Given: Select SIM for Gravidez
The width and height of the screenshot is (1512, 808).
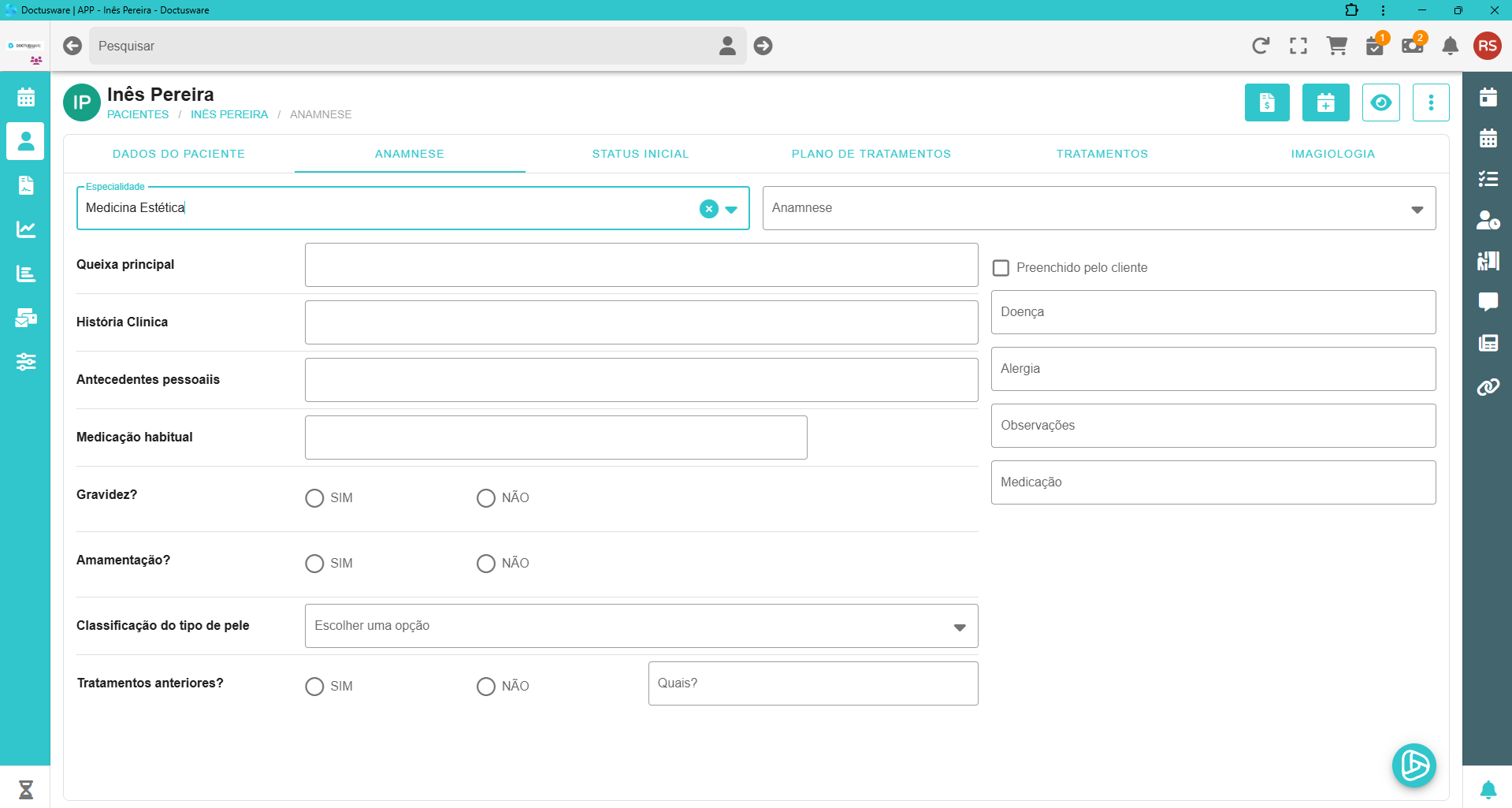Looking at the screenshot, I should pyautogui.click(x=314, y=498).
